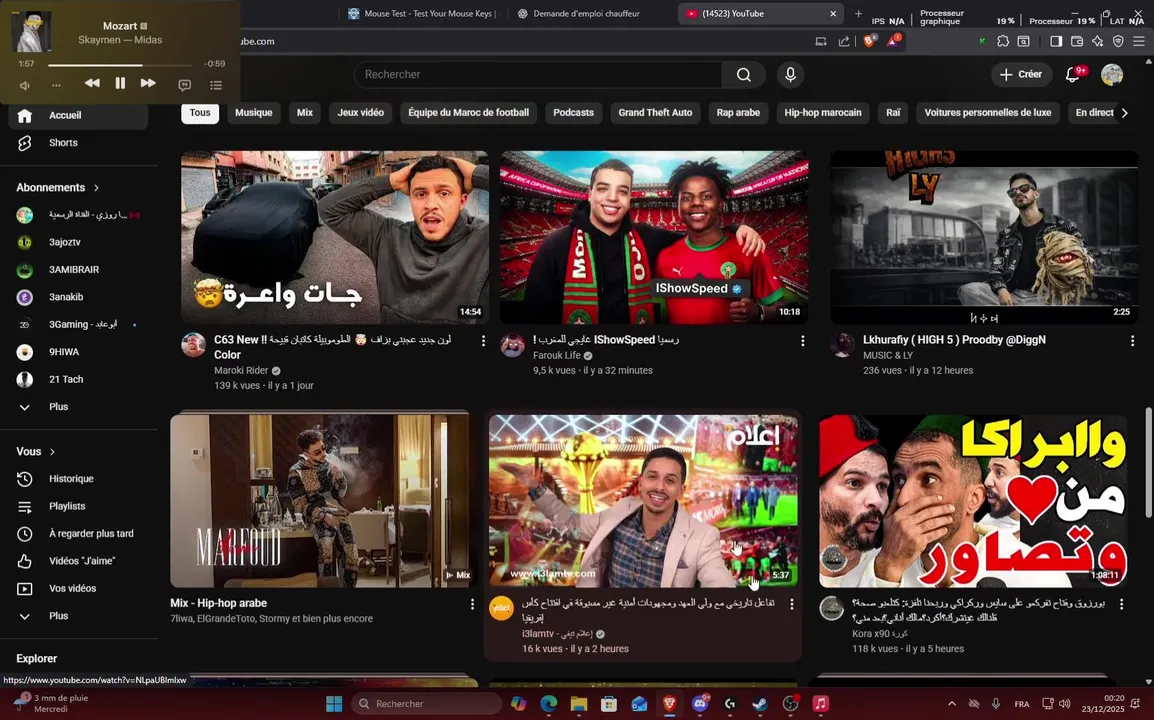Open the lyrics view in mini player
Image resolution: width=1154 pixels, height=720 pixels.
click(x=184, y=85)
